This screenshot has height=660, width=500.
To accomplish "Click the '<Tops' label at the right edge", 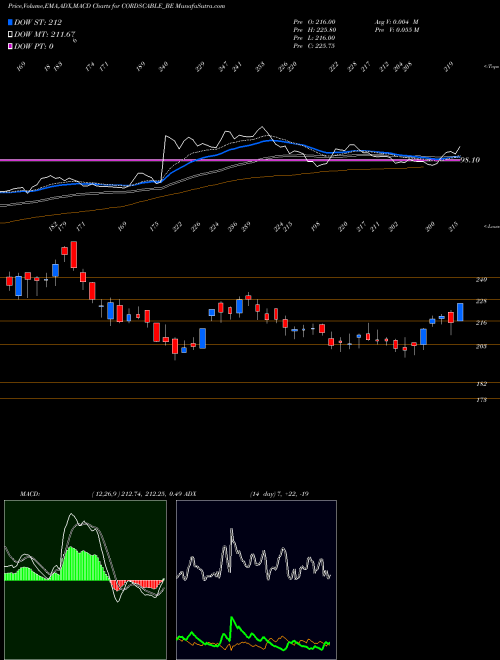I will point(492,67).
